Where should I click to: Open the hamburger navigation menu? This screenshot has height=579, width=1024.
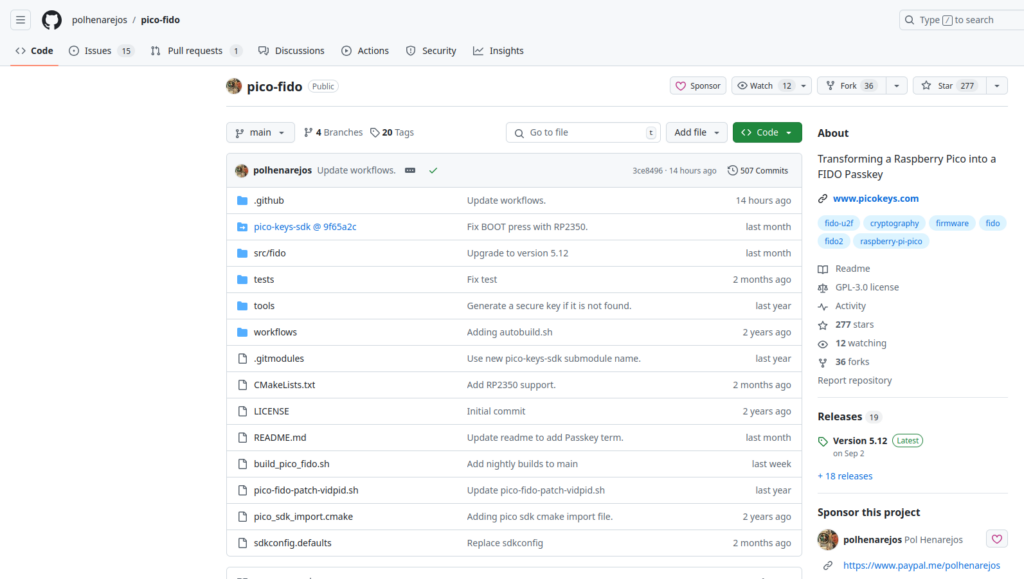[x=20, y=20]
